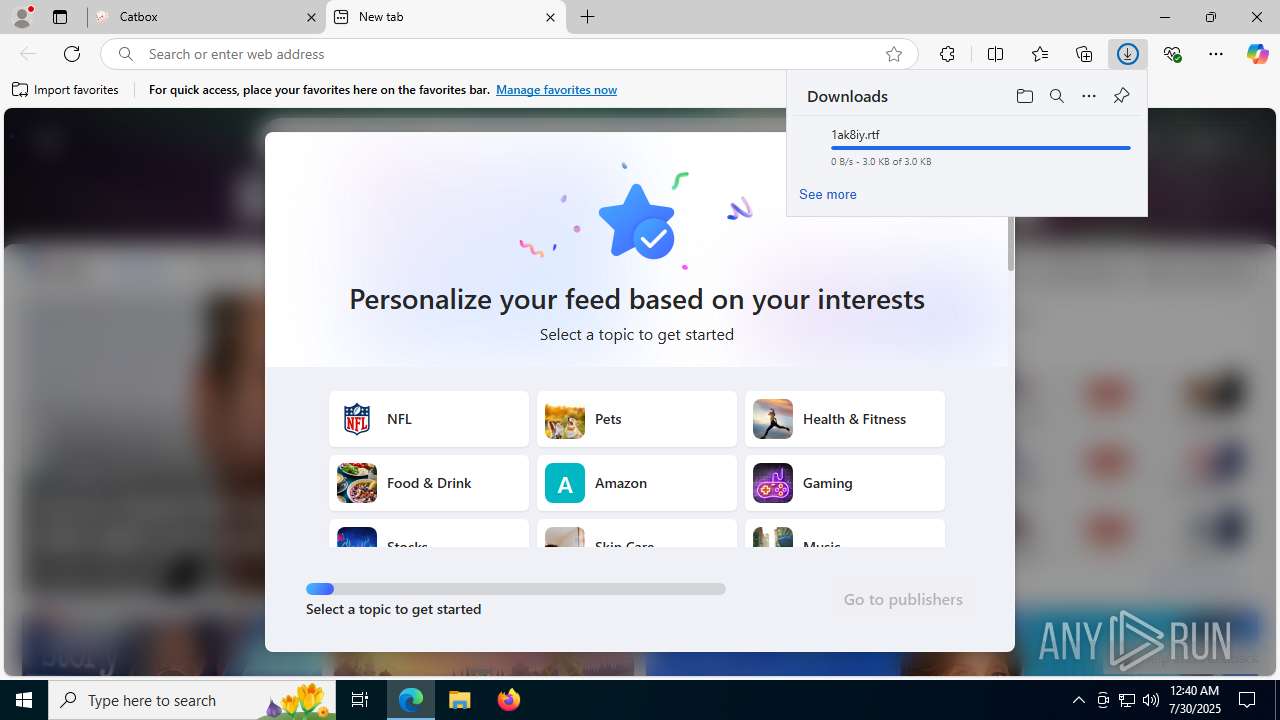Open the Extensions puzzle icon
Viewport: 1280px width, 720px height.
(x=947, y=54)
